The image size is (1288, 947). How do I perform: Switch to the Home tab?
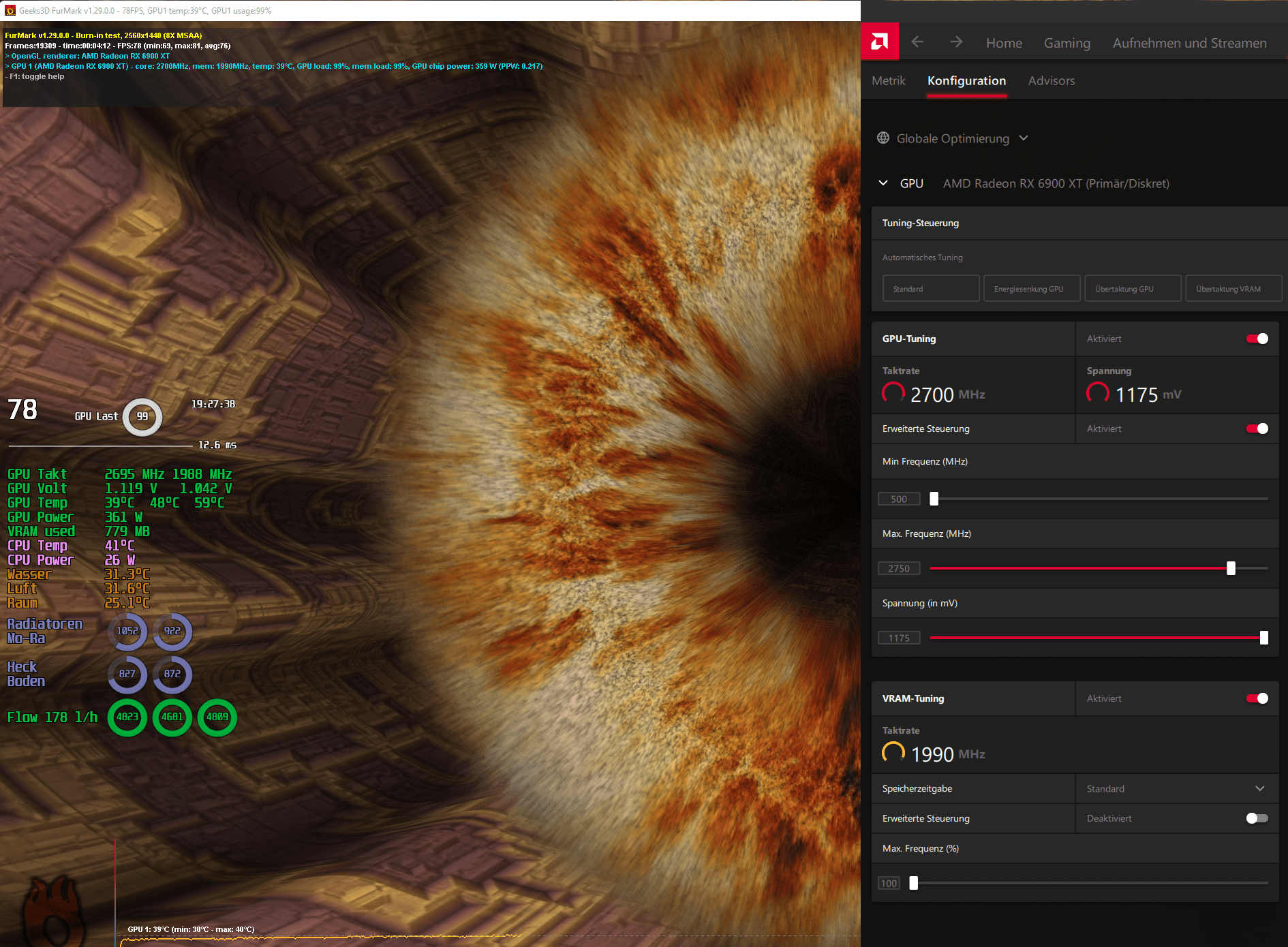1004,43
